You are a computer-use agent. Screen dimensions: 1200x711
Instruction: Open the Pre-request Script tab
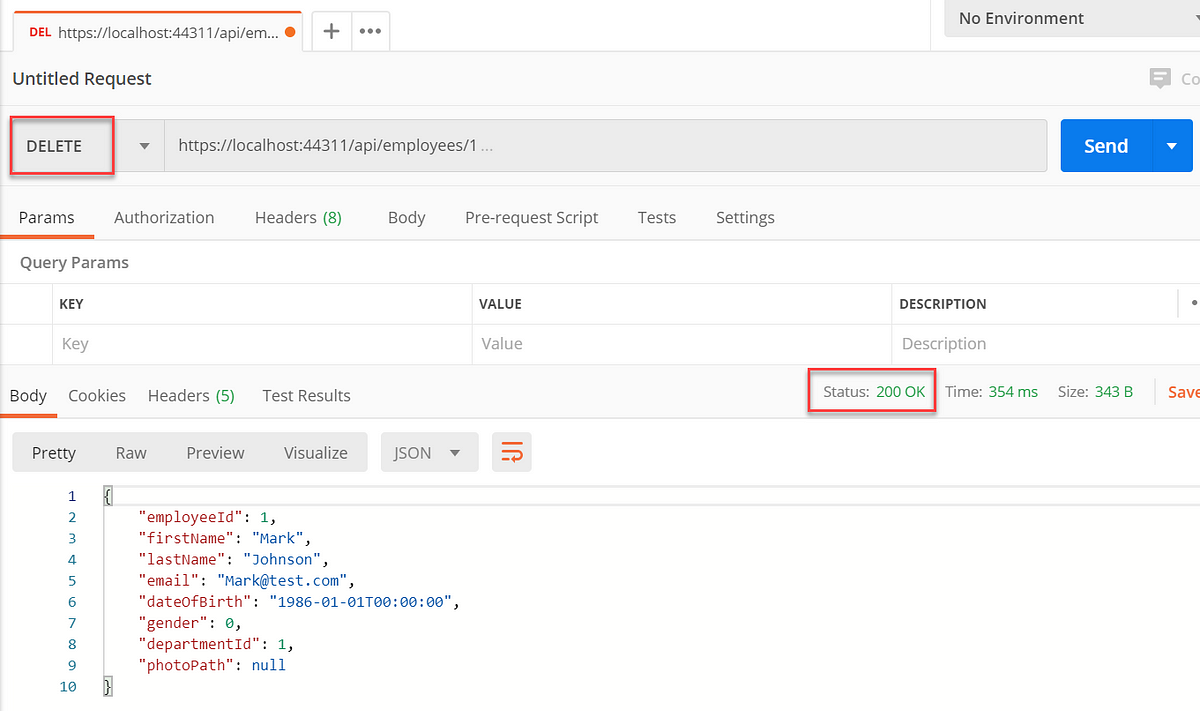531,217
